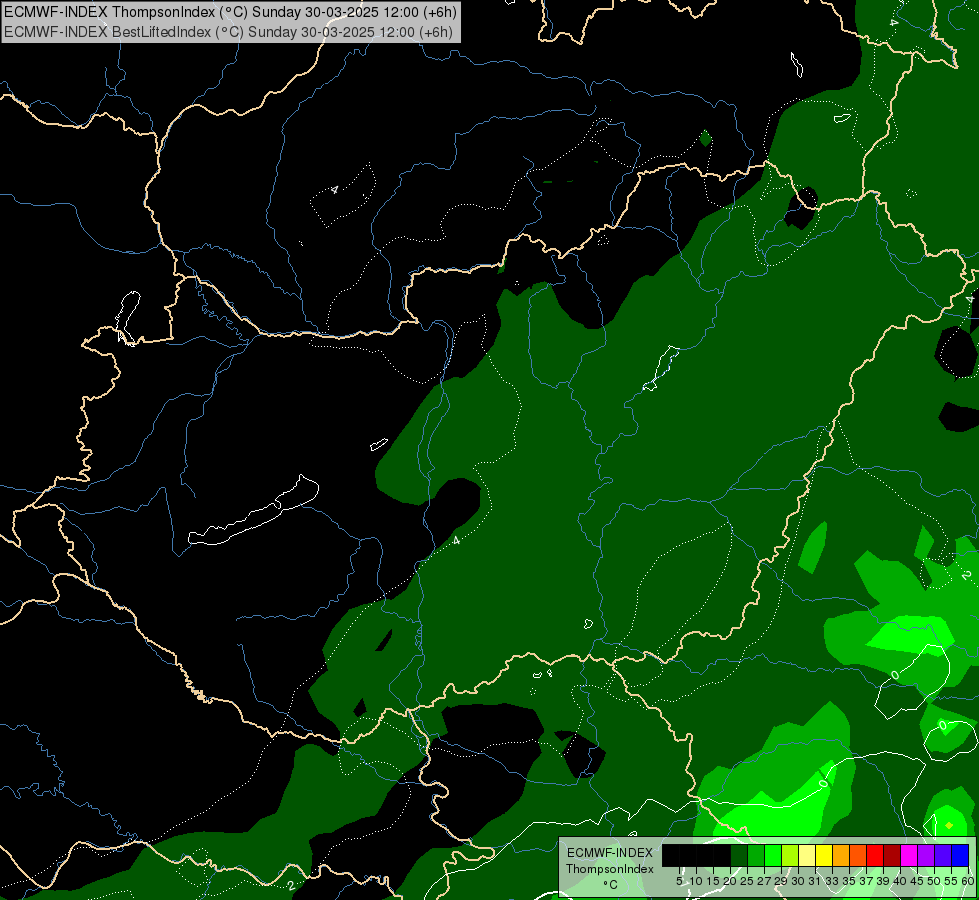Screen dimensions: 979x900
Task: Click the ThompsonIndex label in the legend
Action: (x=610, y=869)
